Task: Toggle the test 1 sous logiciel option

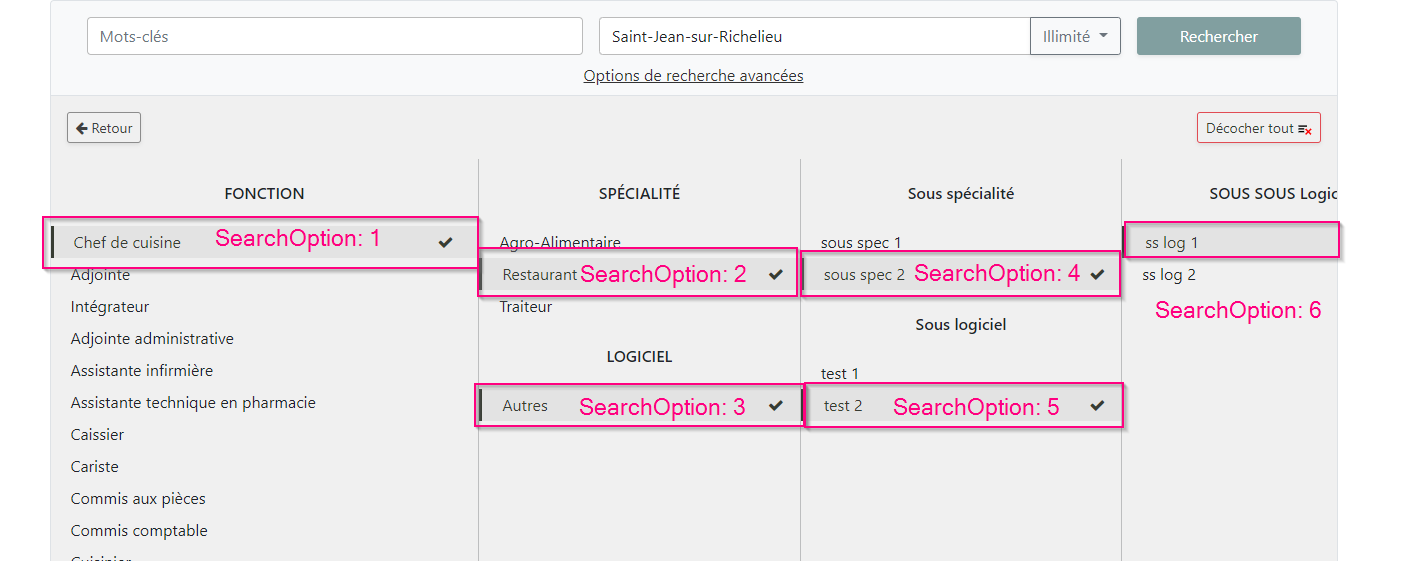Action: tap(840, 374)
